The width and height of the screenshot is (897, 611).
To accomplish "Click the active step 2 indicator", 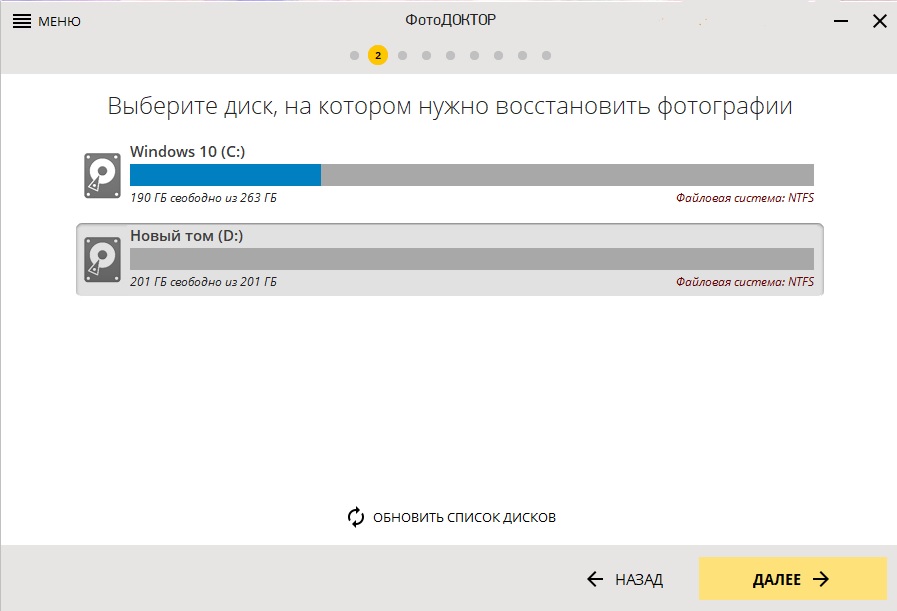I will 378,55.
